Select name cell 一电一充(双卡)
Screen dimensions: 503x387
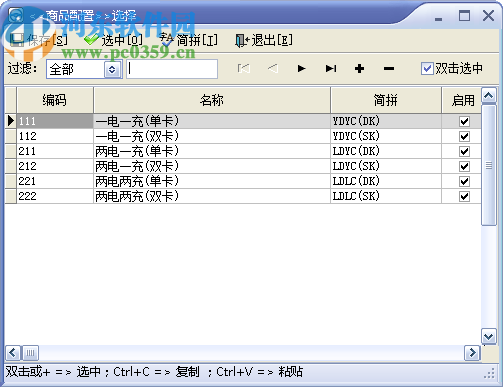coord(212,136)
